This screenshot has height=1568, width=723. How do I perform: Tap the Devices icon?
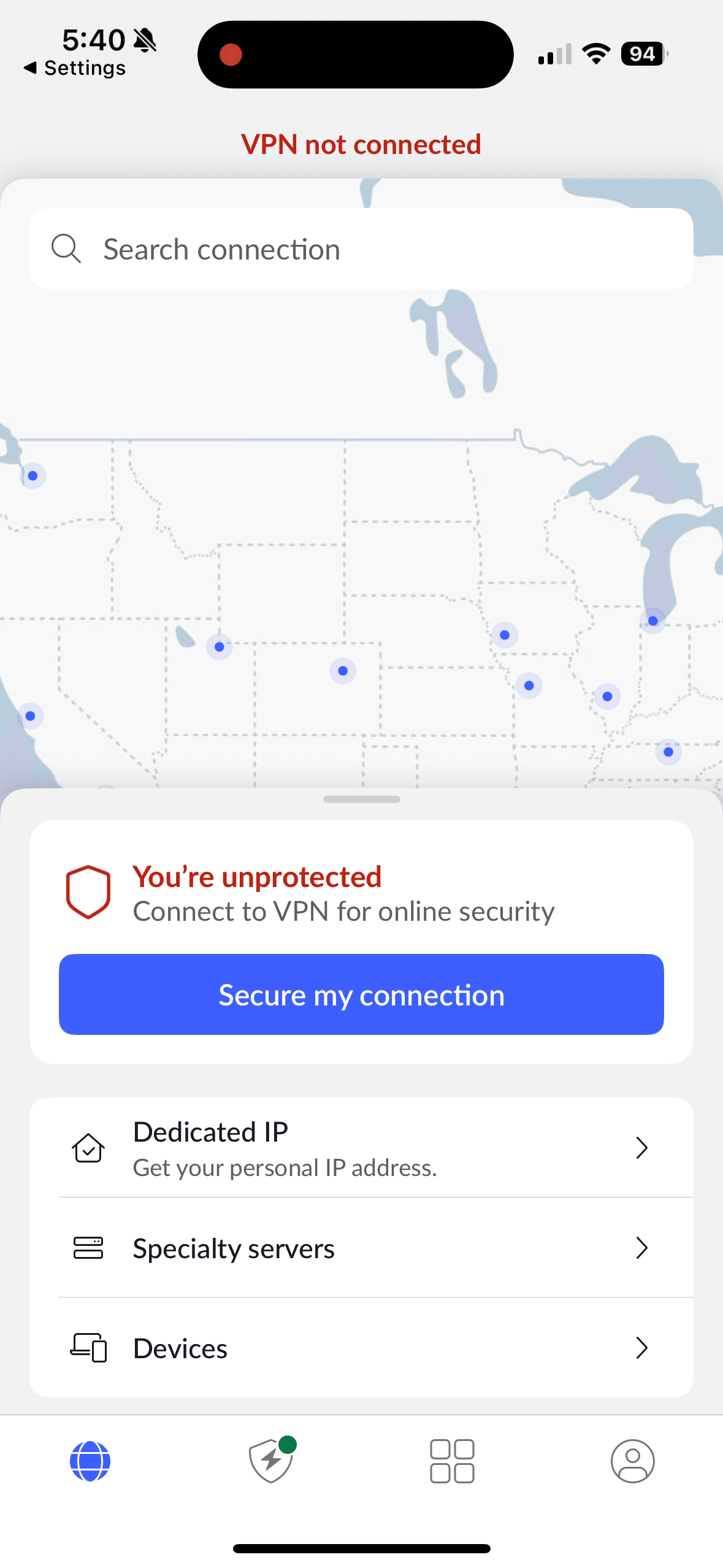pos(88,1348)
